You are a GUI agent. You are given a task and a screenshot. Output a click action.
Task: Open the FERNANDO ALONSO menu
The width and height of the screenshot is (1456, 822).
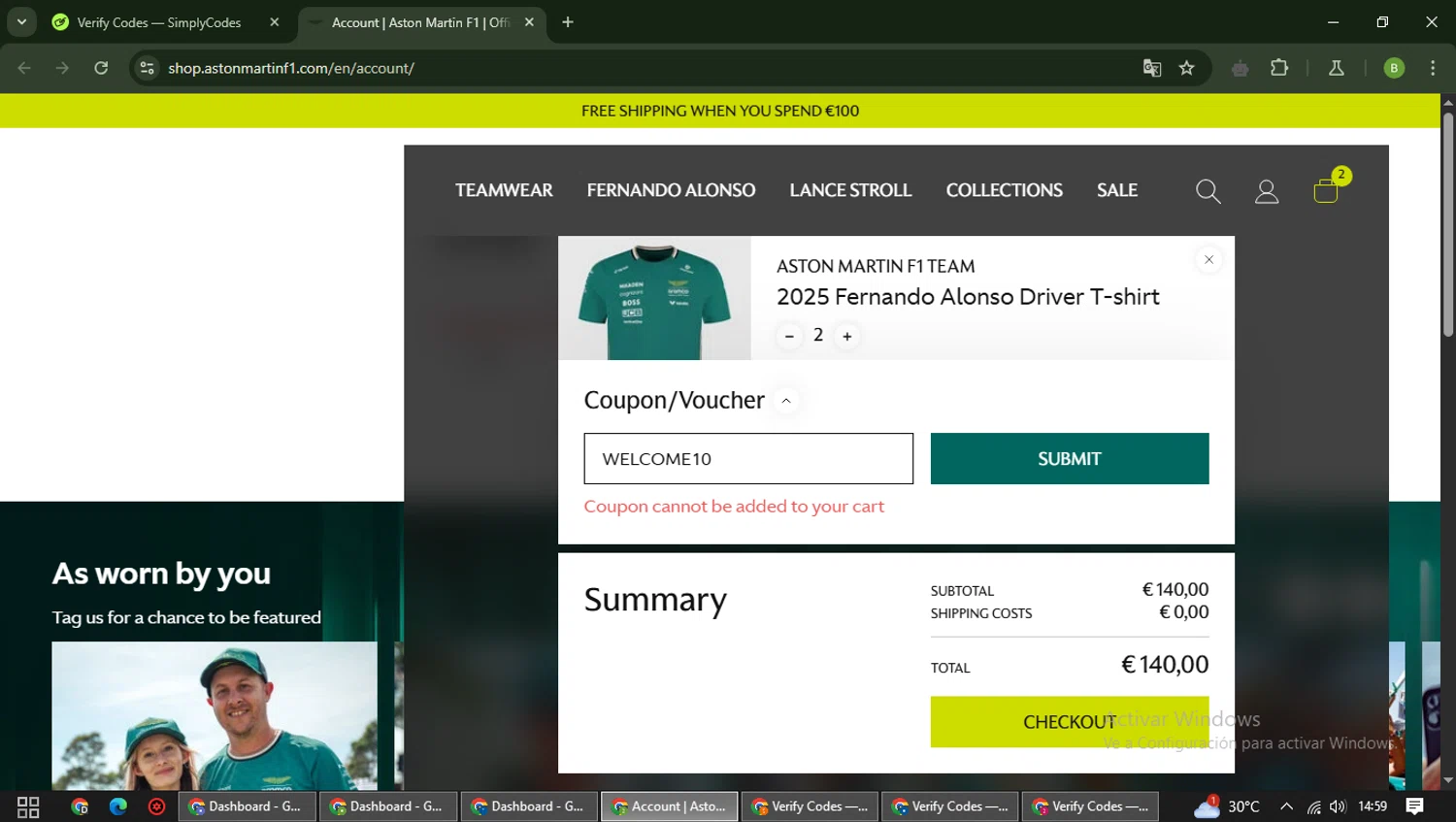(x=671, y=190)
